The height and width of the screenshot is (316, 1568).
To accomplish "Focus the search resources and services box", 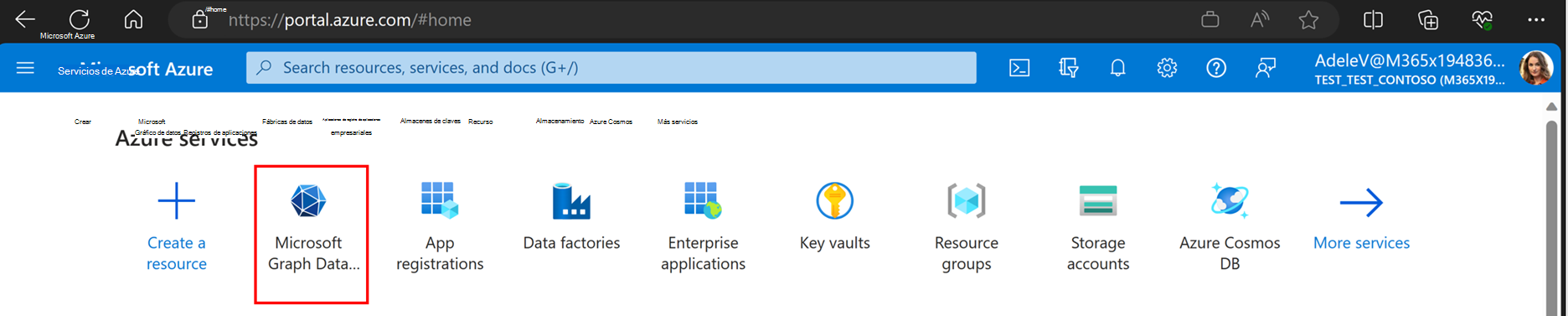I will point(611,68).
